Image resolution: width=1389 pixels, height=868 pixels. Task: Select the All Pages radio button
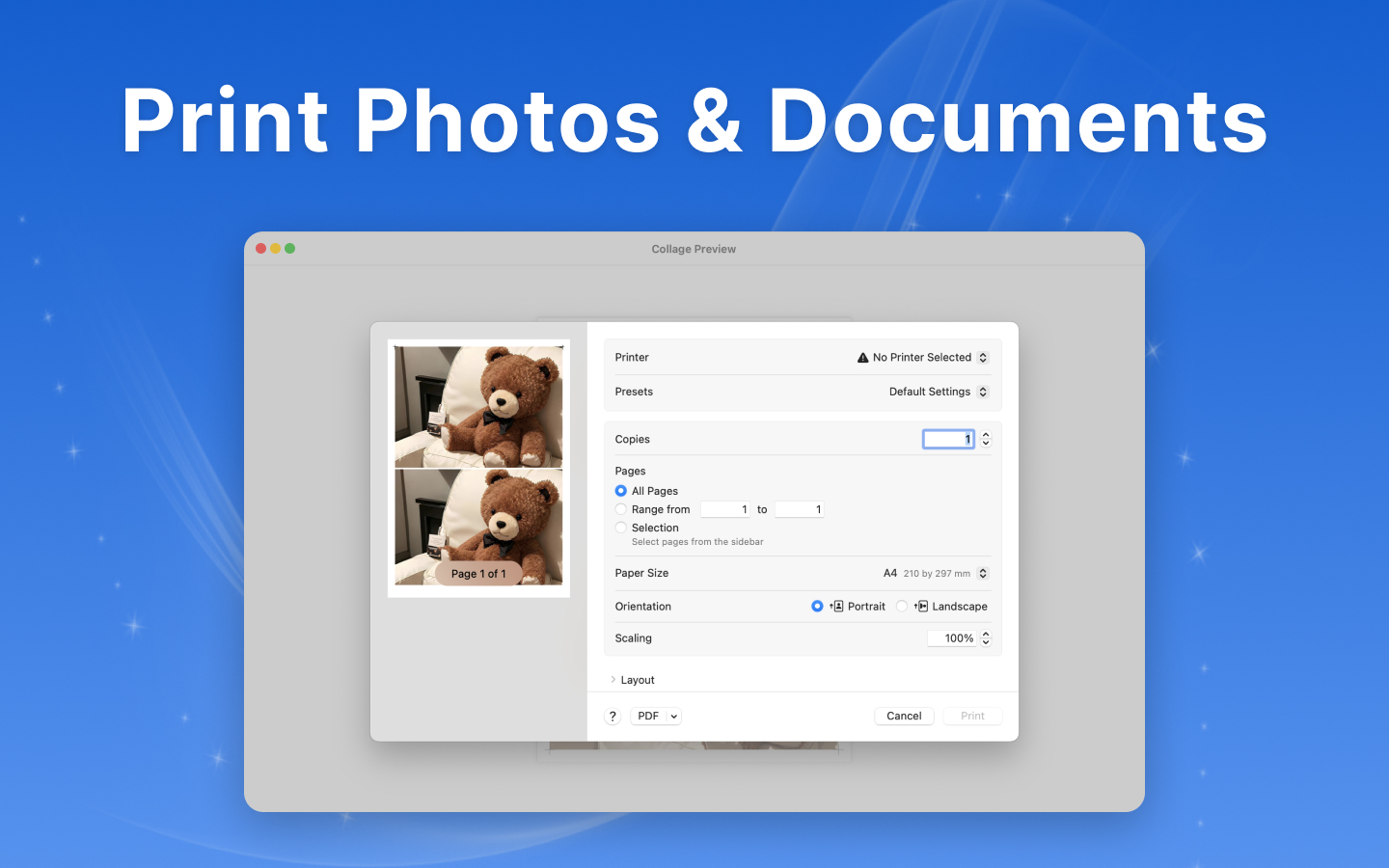(x=621, y=491)
